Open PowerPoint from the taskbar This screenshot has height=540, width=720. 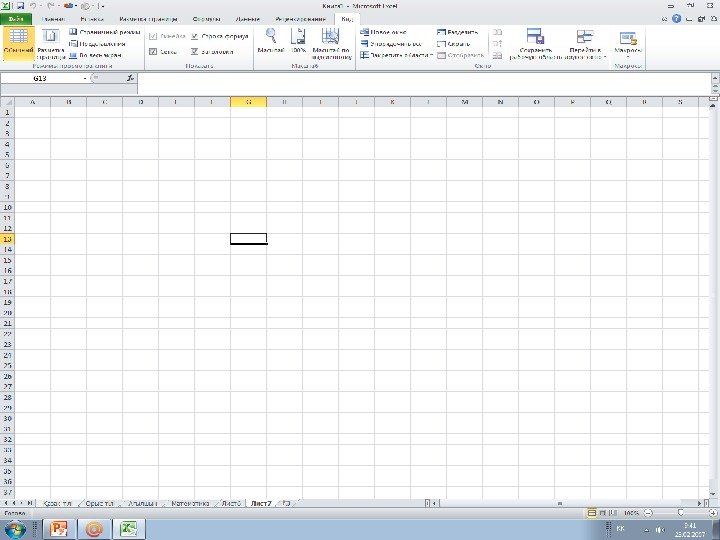pos(59,529)
